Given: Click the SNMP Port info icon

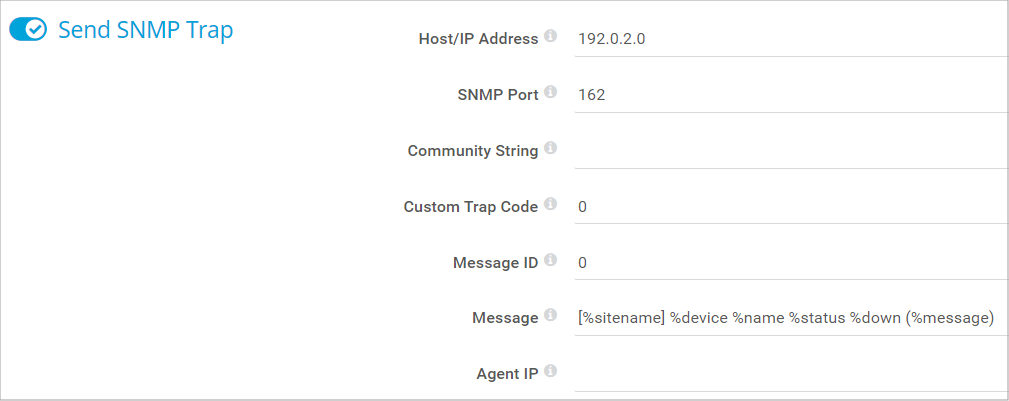Looking at the screenshot, I should (x=550, y=94).
